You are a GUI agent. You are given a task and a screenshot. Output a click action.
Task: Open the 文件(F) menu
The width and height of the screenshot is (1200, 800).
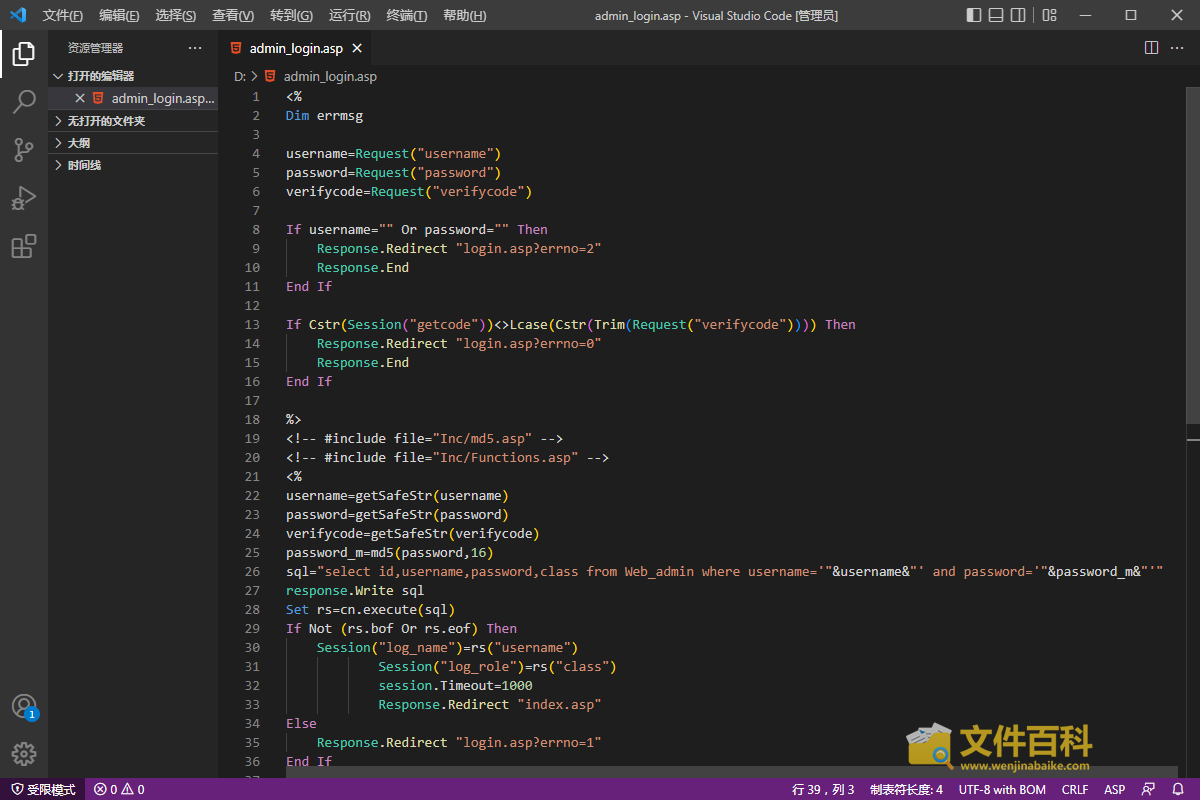pyautogui.click(x=63, y=15)
